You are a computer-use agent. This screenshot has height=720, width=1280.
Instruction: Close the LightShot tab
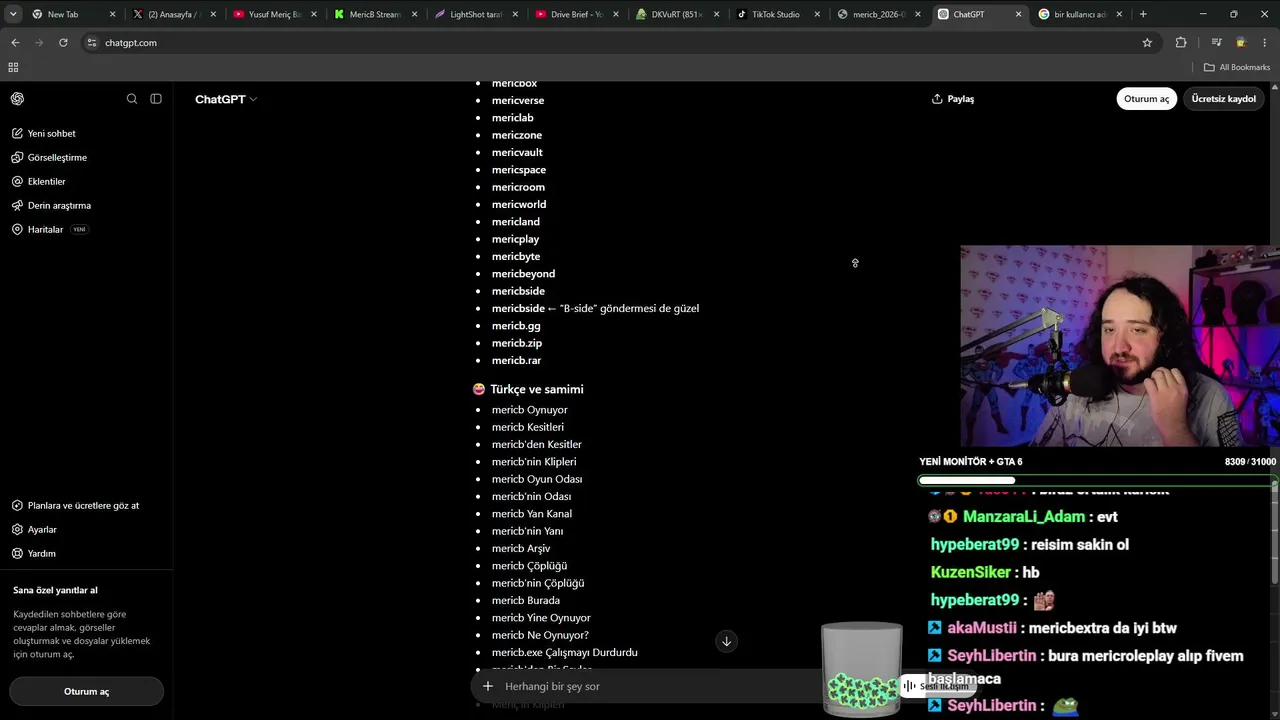pos(515,15)
